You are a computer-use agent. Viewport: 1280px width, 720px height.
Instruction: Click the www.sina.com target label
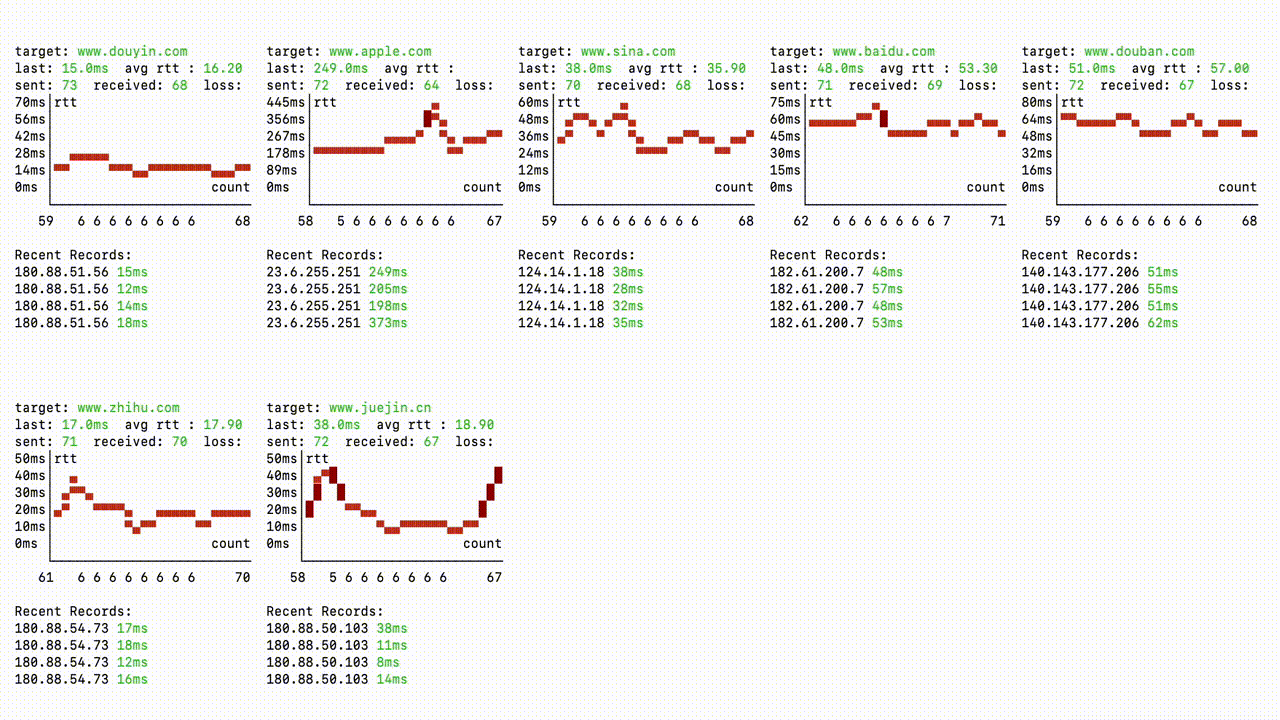click(628, 51)
